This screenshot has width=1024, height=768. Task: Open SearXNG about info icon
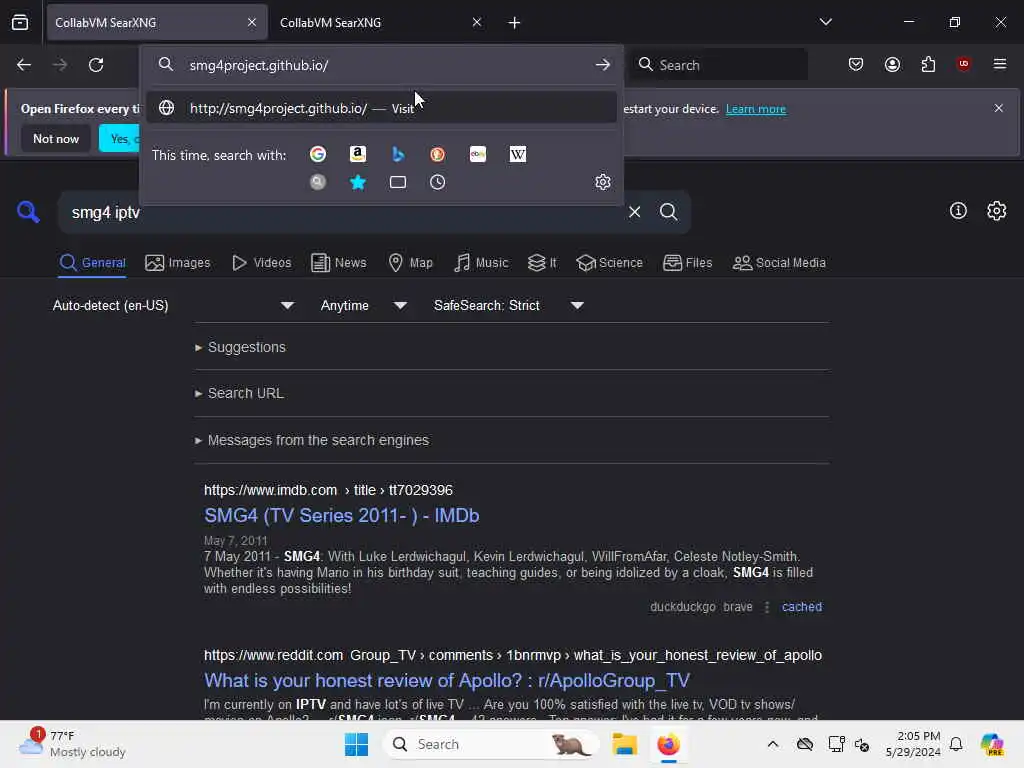click(x=958, y=211)
